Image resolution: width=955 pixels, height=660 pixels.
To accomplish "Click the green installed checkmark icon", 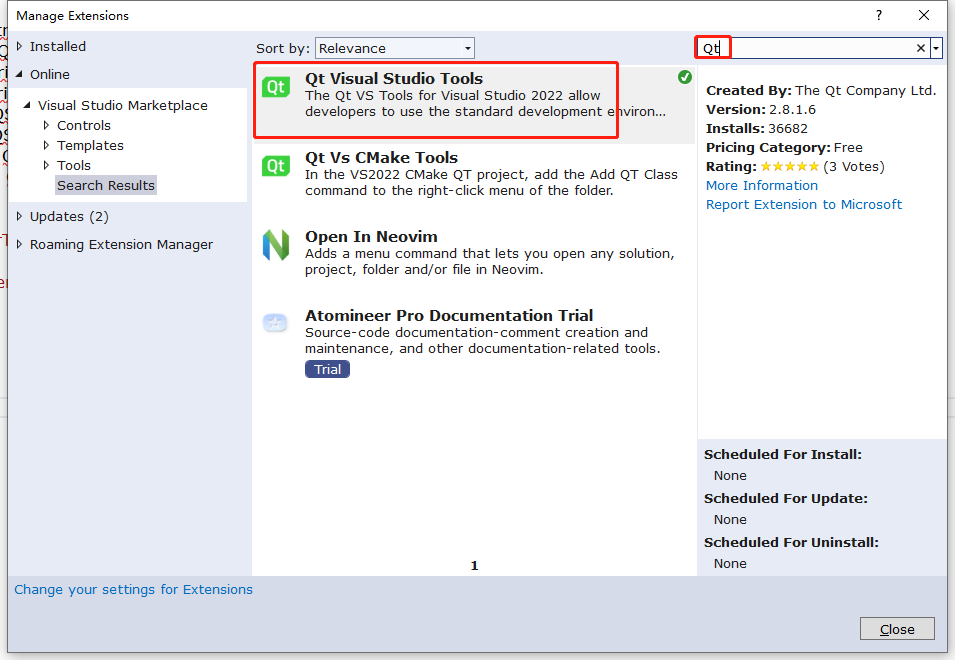I will [685, 77].
